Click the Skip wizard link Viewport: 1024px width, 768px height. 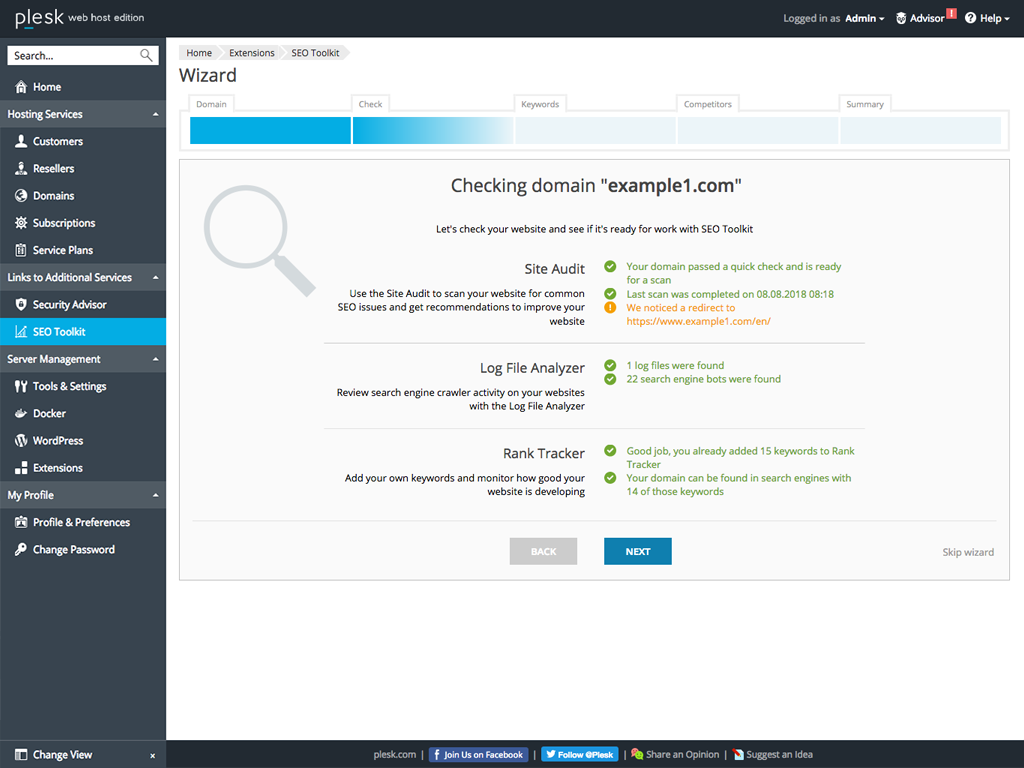tap(967, 552)
